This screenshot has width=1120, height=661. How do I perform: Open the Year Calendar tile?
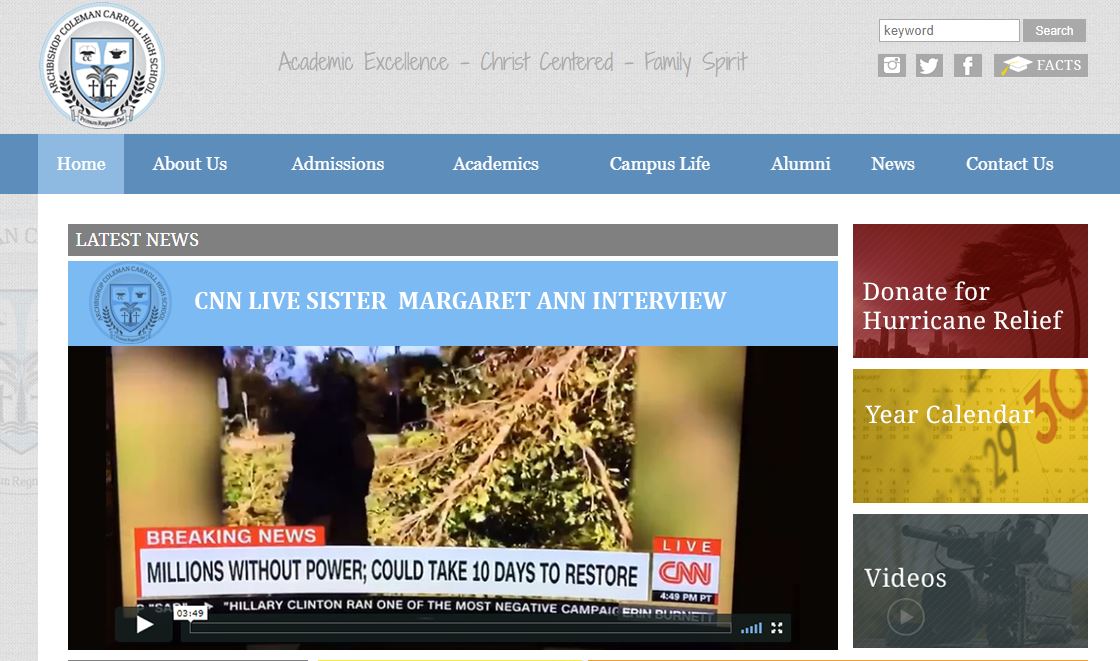pos(970,436)
